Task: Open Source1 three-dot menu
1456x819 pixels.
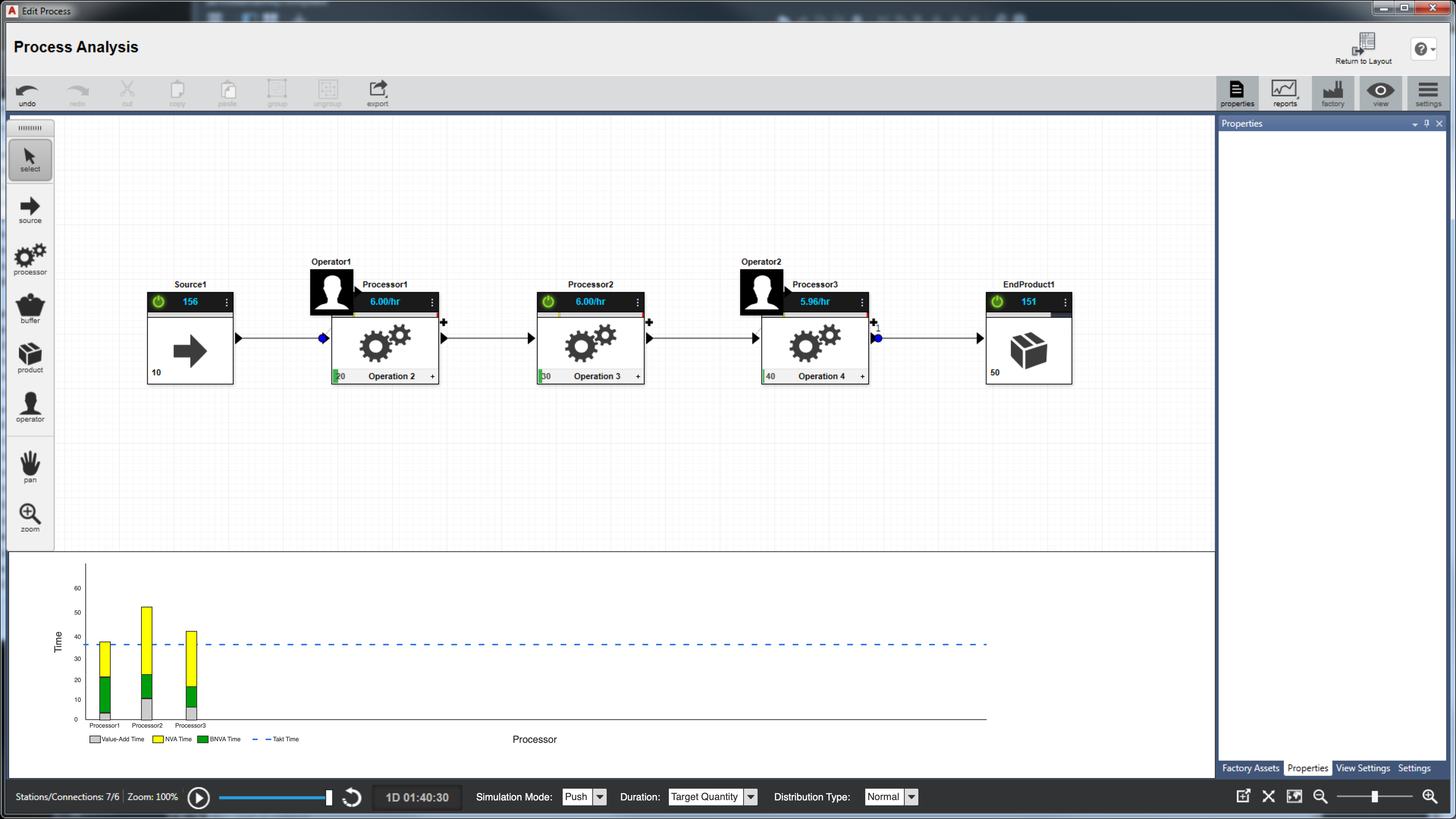Action: point(227,303)
